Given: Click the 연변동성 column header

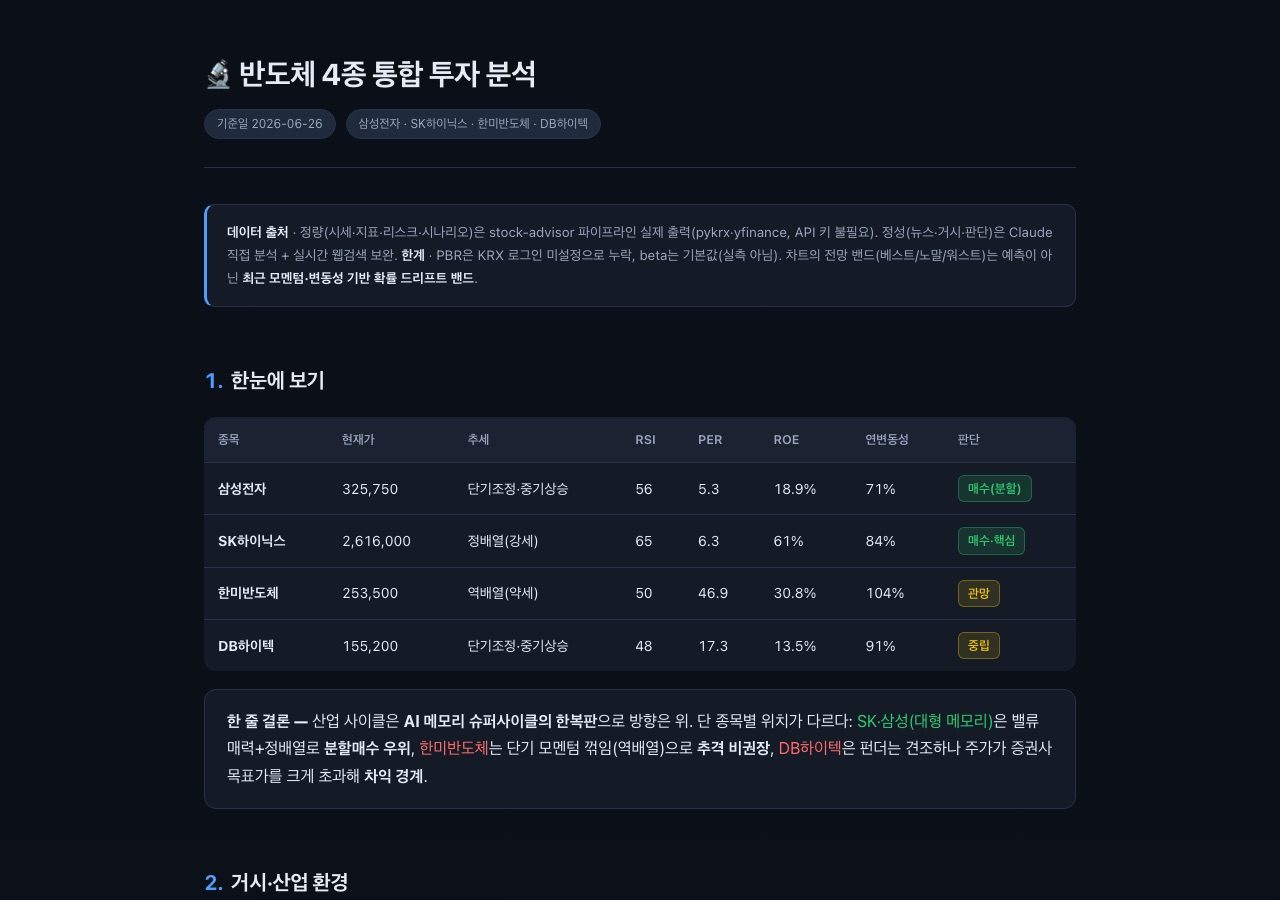Looking at the screenshot, I should pyautogui.click(x=887, y=440).
